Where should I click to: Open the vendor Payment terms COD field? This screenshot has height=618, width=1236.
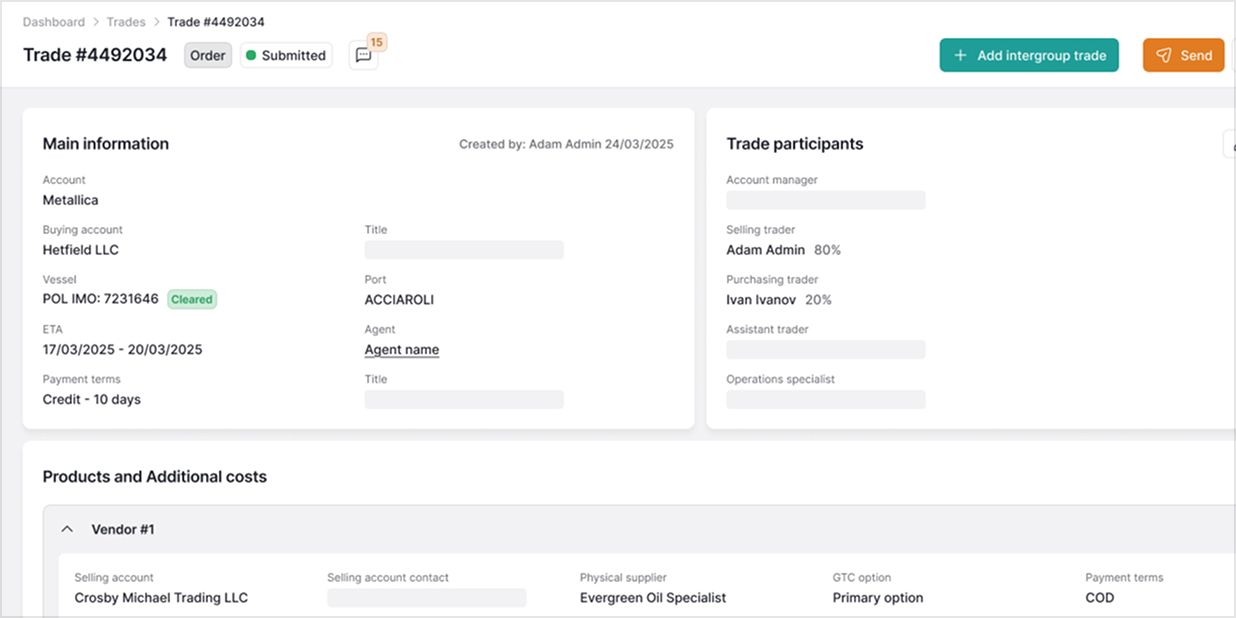1099,598
